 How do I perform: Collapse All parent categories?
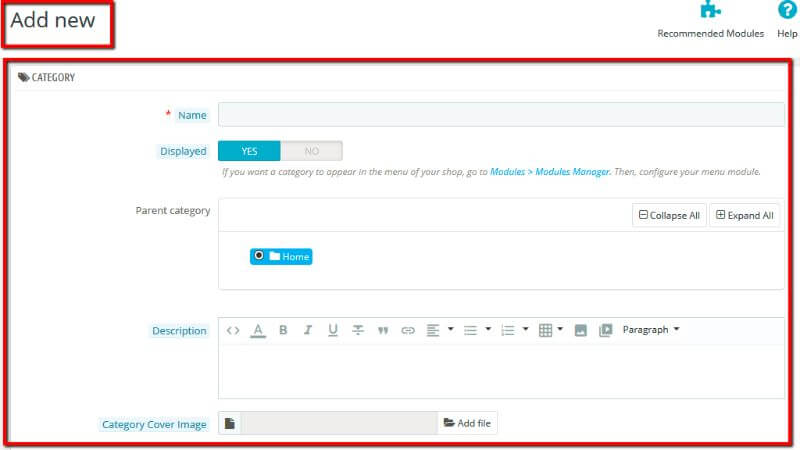pos(669,215)
